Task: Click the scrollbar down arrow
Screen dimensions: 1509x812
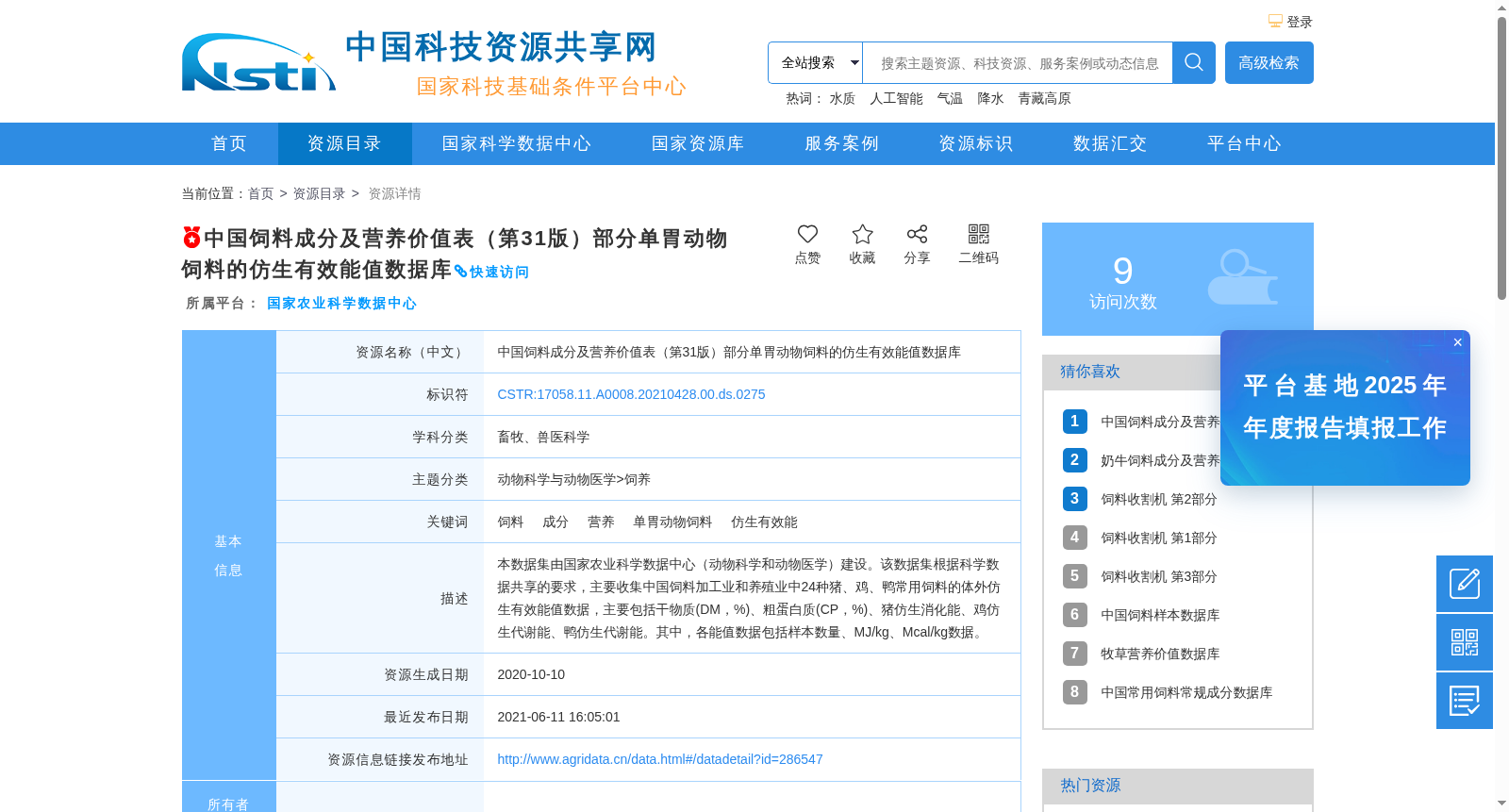Action: [x=1501, y=804]
